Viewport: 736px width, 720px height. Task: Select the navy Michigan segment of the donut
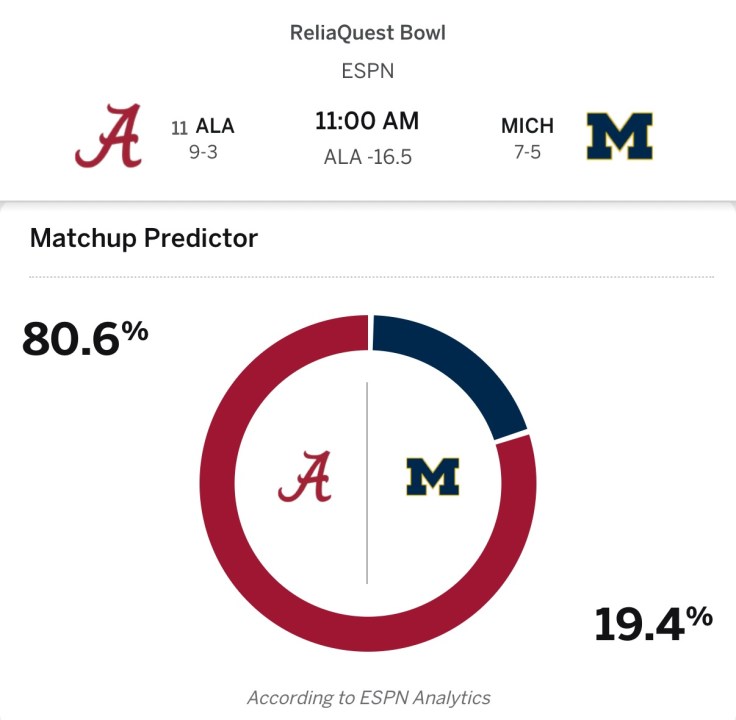click(460, 365)
